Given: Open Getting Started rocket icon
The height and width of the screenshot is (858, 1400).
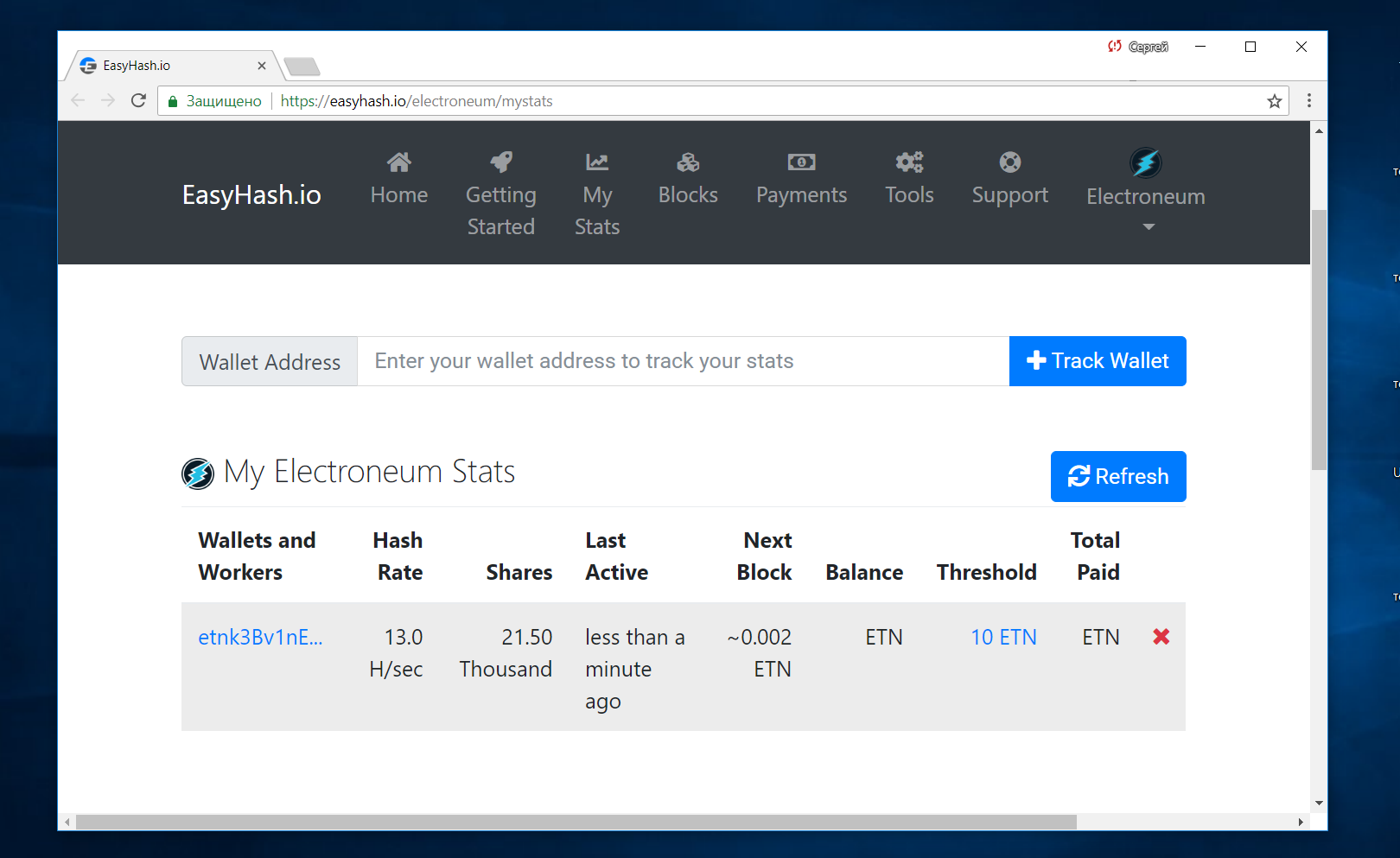Looking at the screenshot, I should pyautogui.click(x=501, y=162).
